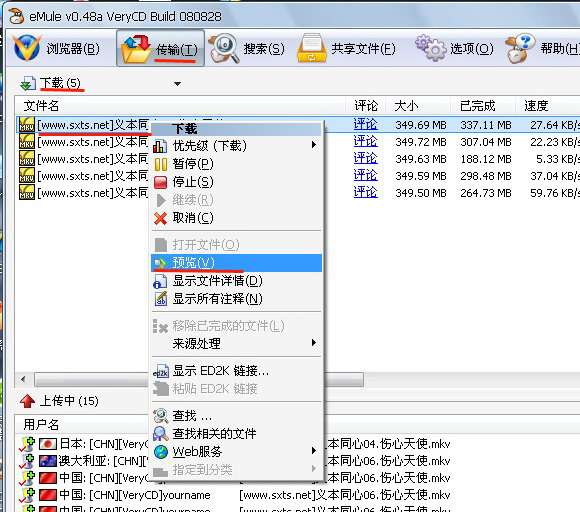
Task: Choose 停止(S) in the context menu
Action: pyautogui.click(x=236, y=182)
